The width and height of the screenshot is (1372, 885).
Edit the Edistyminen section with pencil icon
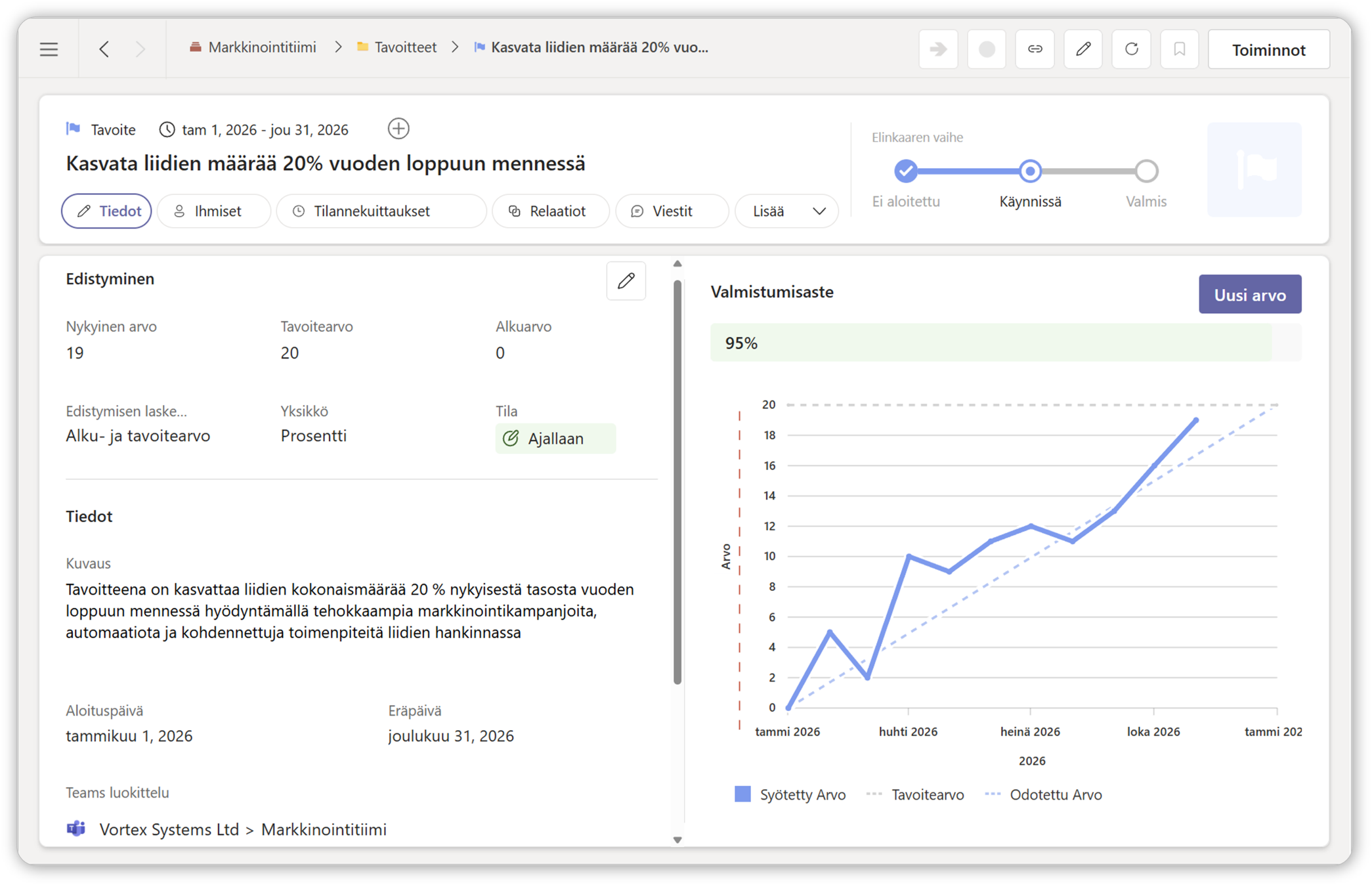point(626,281)
